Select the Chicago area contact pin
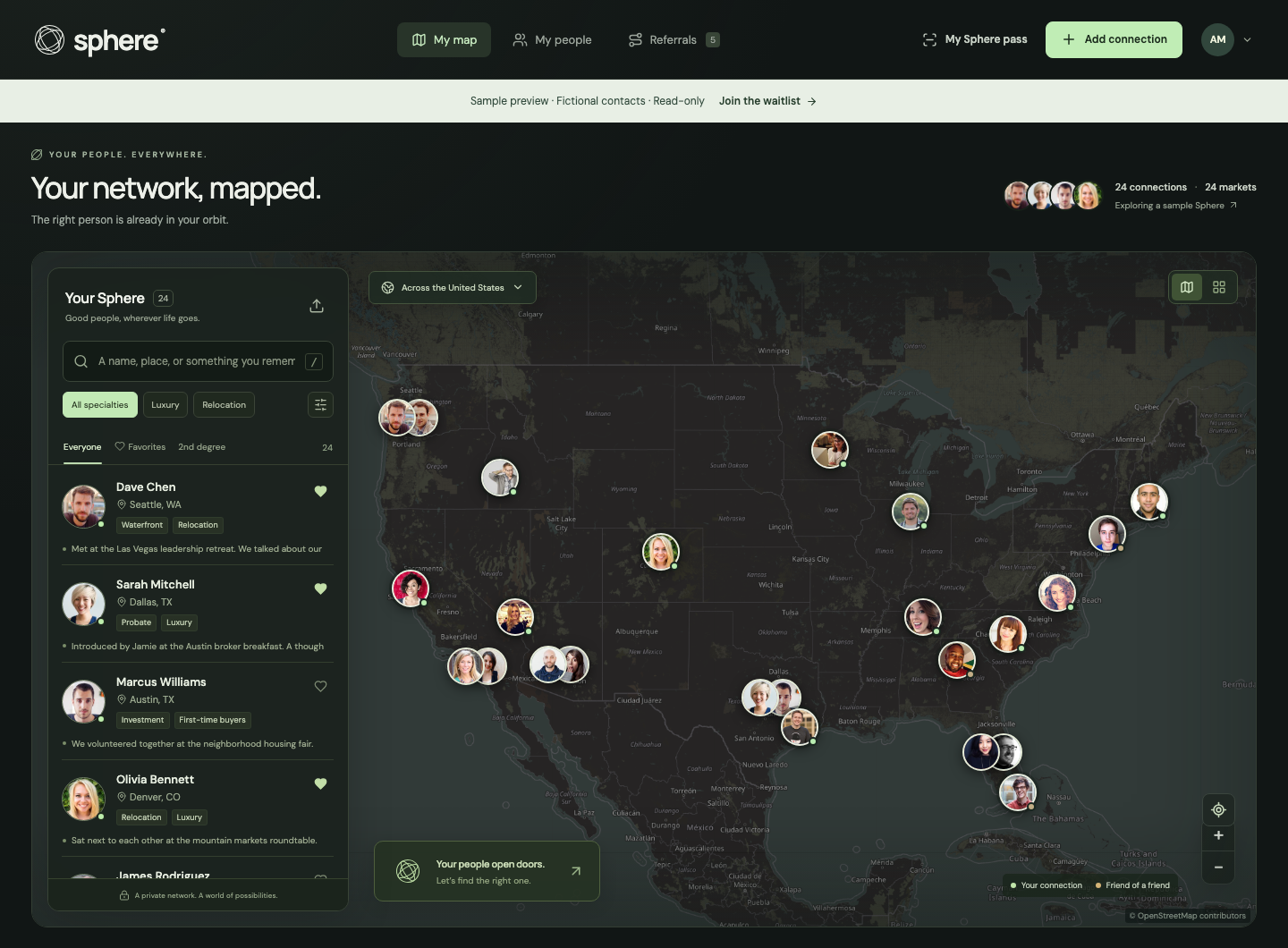This screenshot has height=948, width=1288. pos(910,512)
